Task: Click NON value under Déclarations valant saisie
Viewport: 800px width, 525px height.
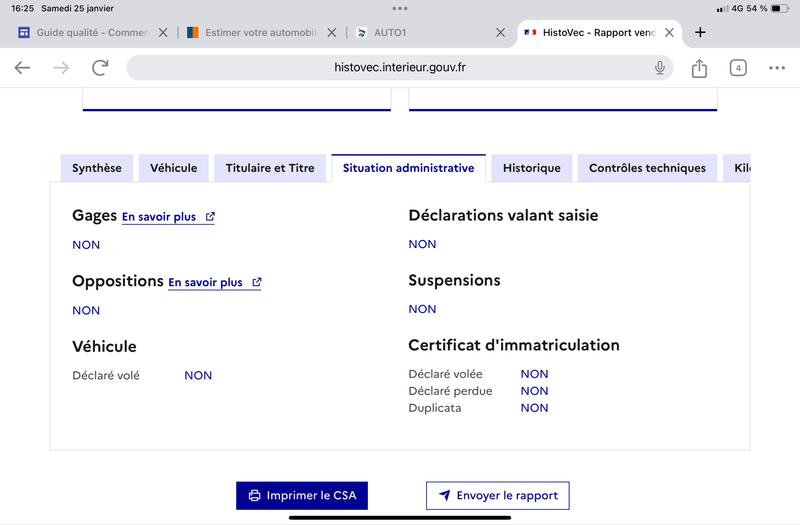Action: (x=422, y=244)
